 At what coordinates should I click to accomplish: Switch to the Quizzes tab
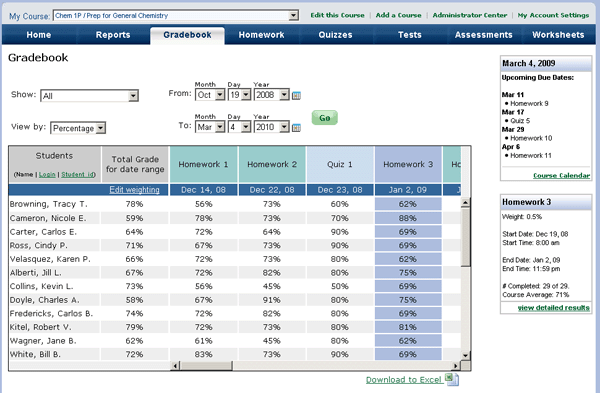335,35
